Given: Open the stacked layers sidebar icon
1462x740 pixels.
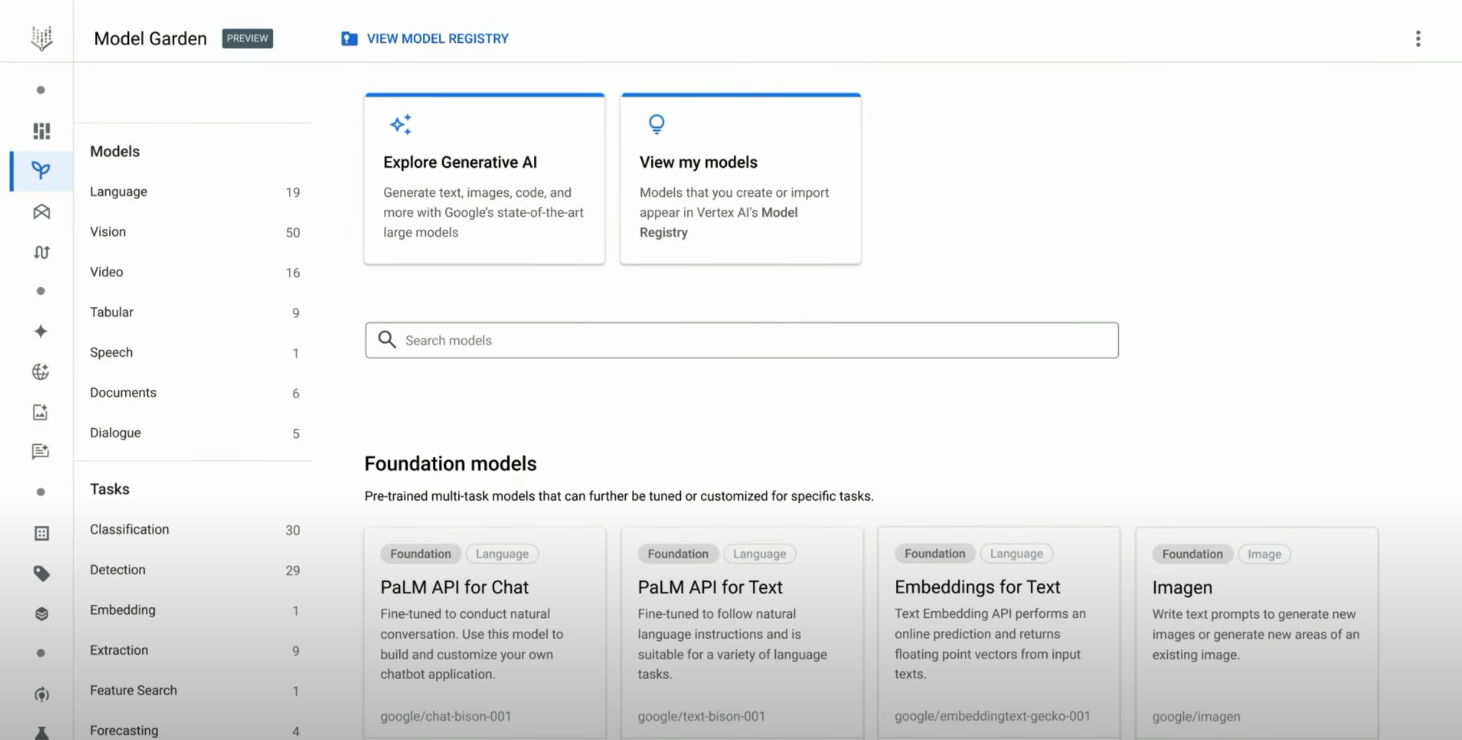Looking at the screenshot, I should [41, 614].
